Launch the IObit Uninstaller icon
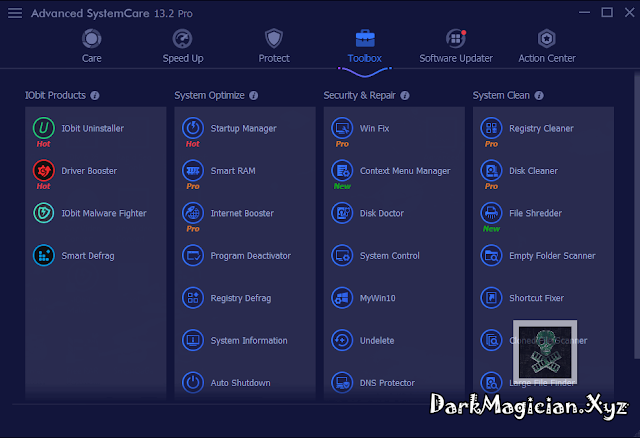 tap(44, 128)
